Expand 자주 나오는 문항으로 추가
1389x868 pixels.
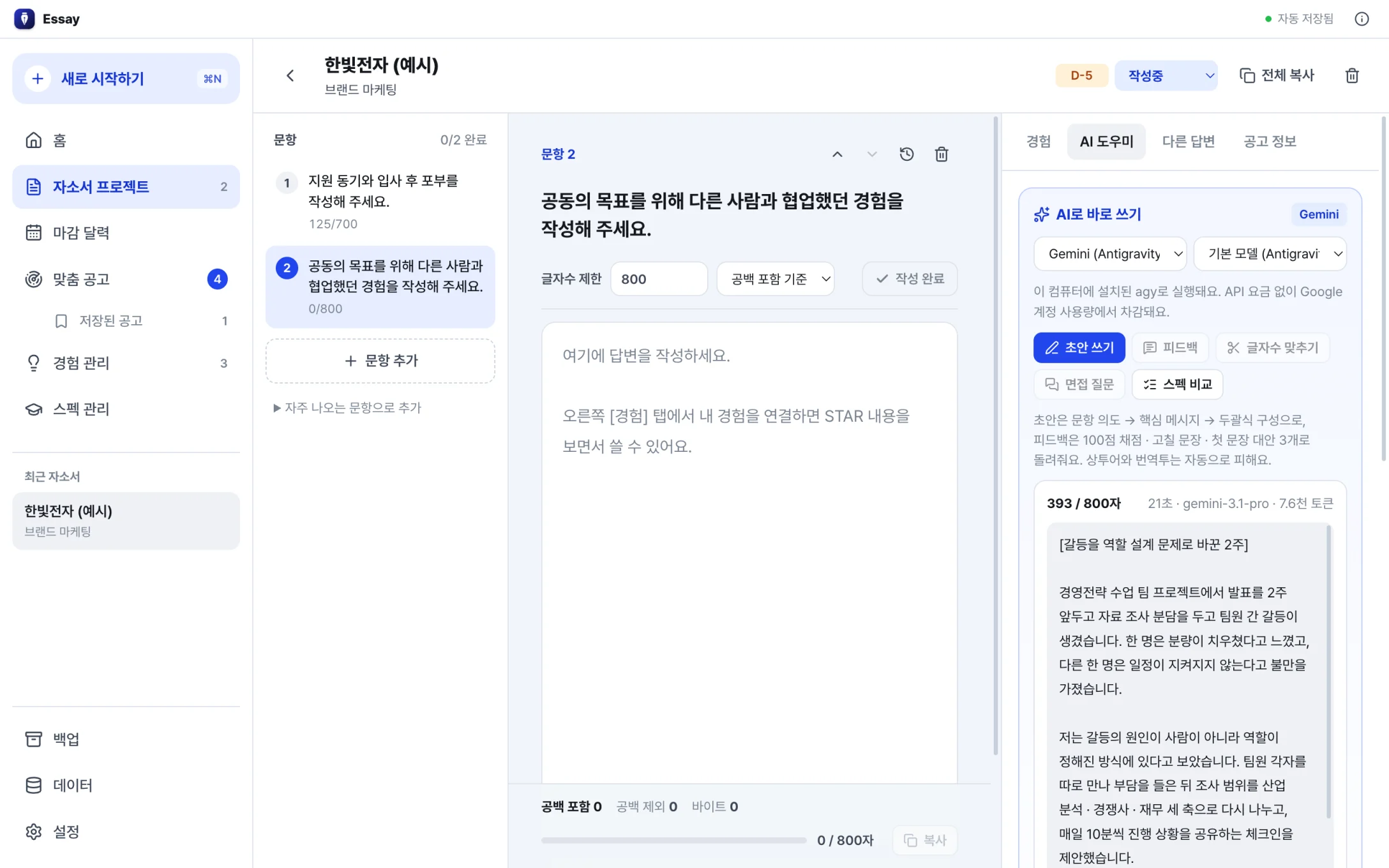click(x=347, y=408)
